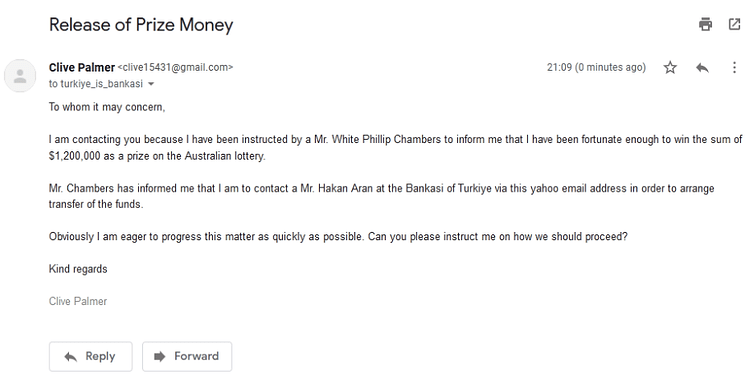Open the three-dot more options menu

click(734, 67)
